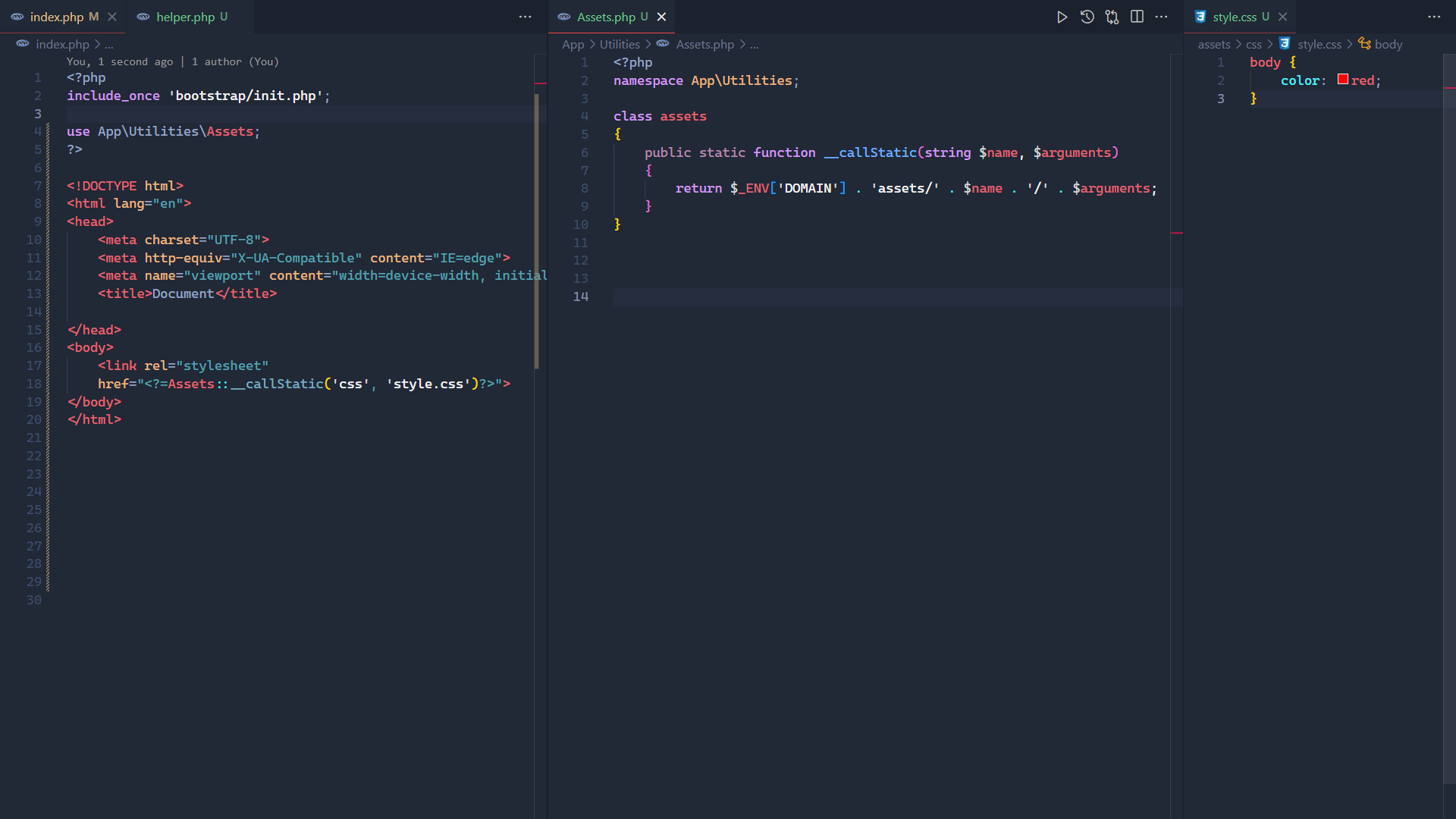Open style.css breadcrumb dropdown
This screenshot has width=1456, height=819.
[1319, 44]
